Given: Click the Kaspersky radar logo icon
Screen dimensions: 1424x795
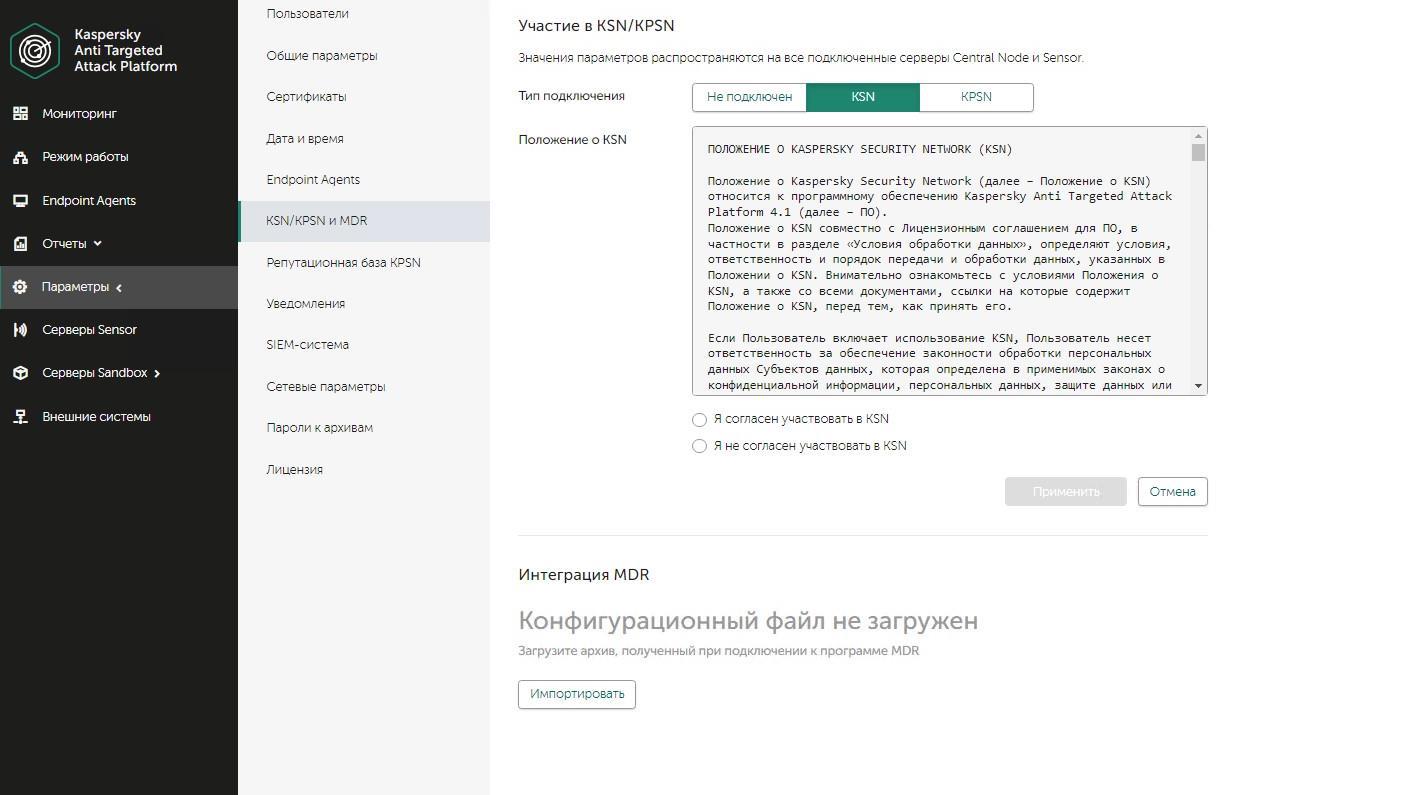Looking at the screenshot, I should 35,50.
